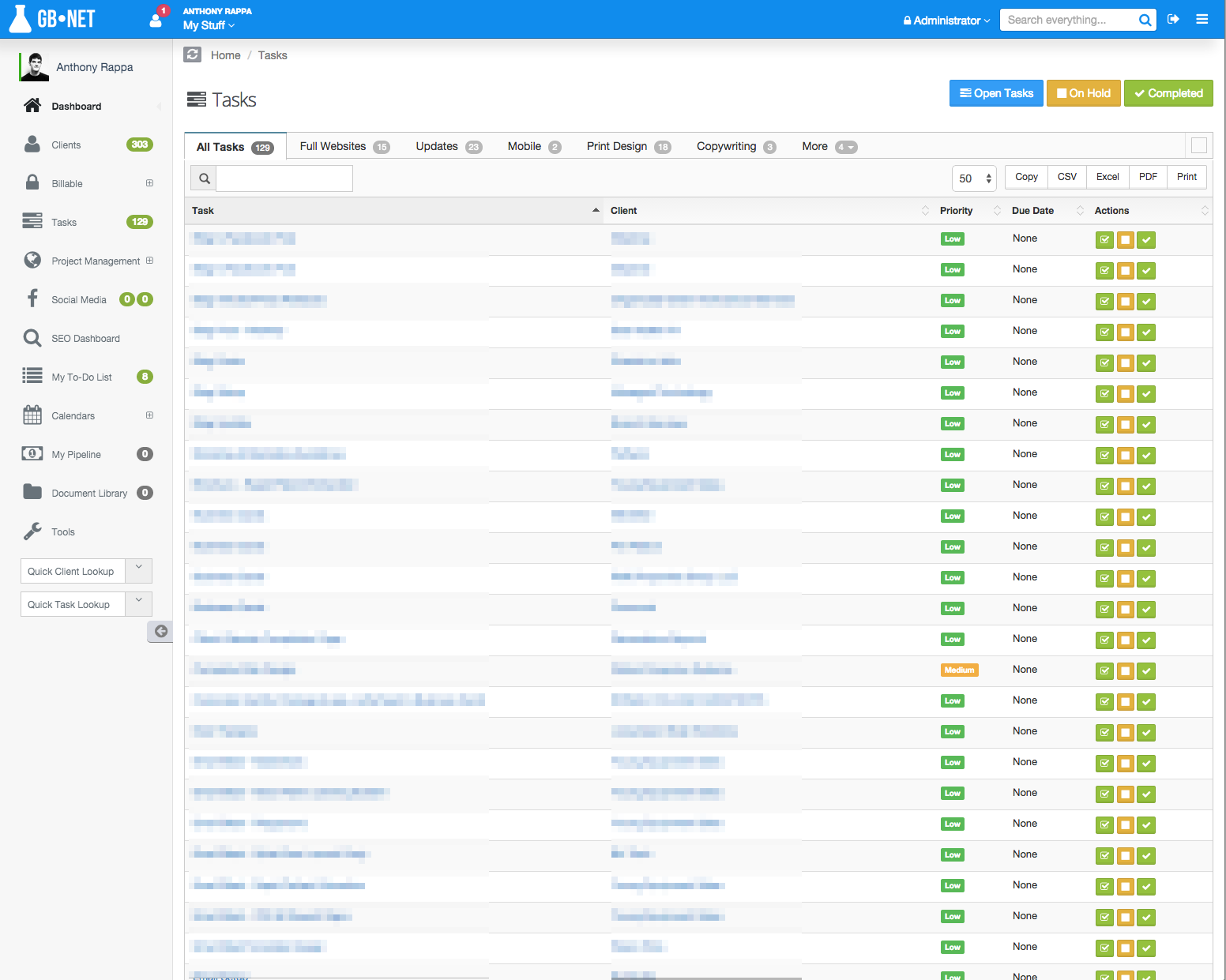This screenshot has width=1226, height=980.
Task: Click the Copy export button
Action: pos(1026,177)
